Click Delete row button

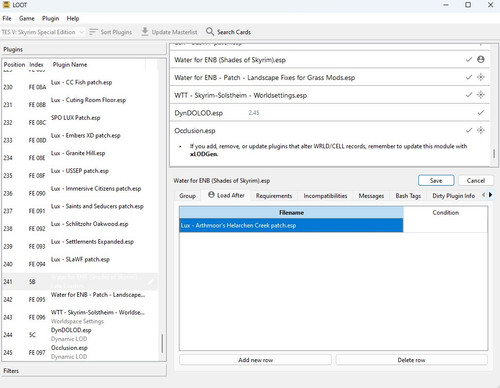[411, 360]
